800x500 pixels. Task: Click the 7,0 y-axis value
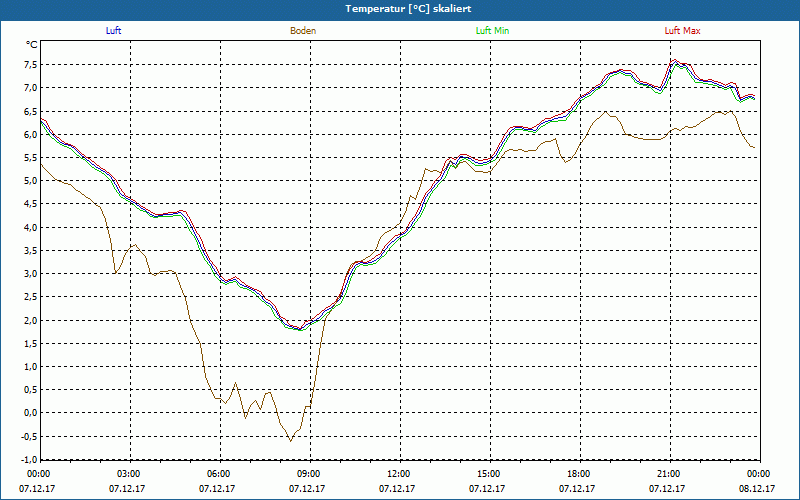coord(30,88)
